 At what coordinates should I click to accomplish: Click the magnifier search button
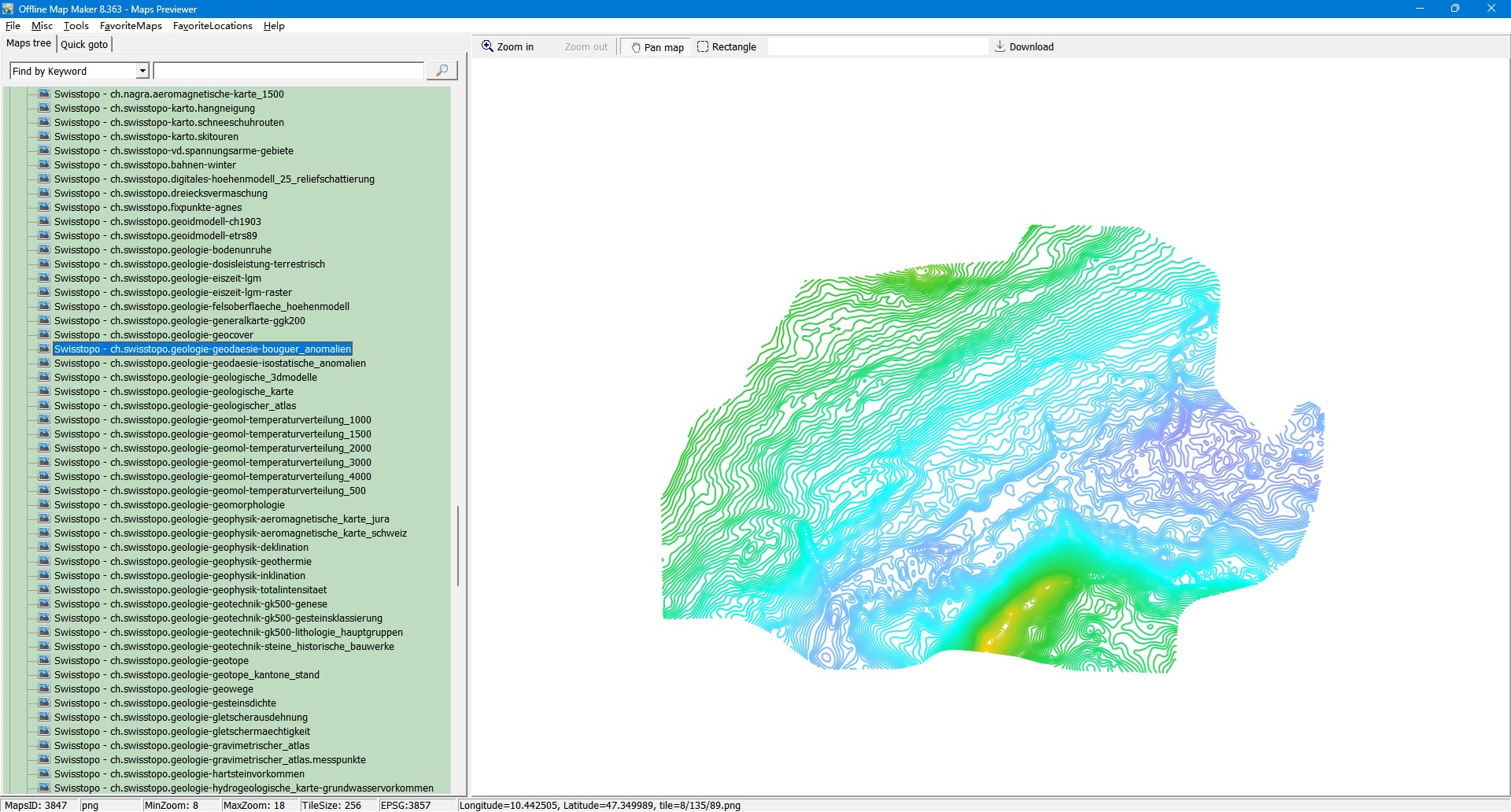[441, 71]
